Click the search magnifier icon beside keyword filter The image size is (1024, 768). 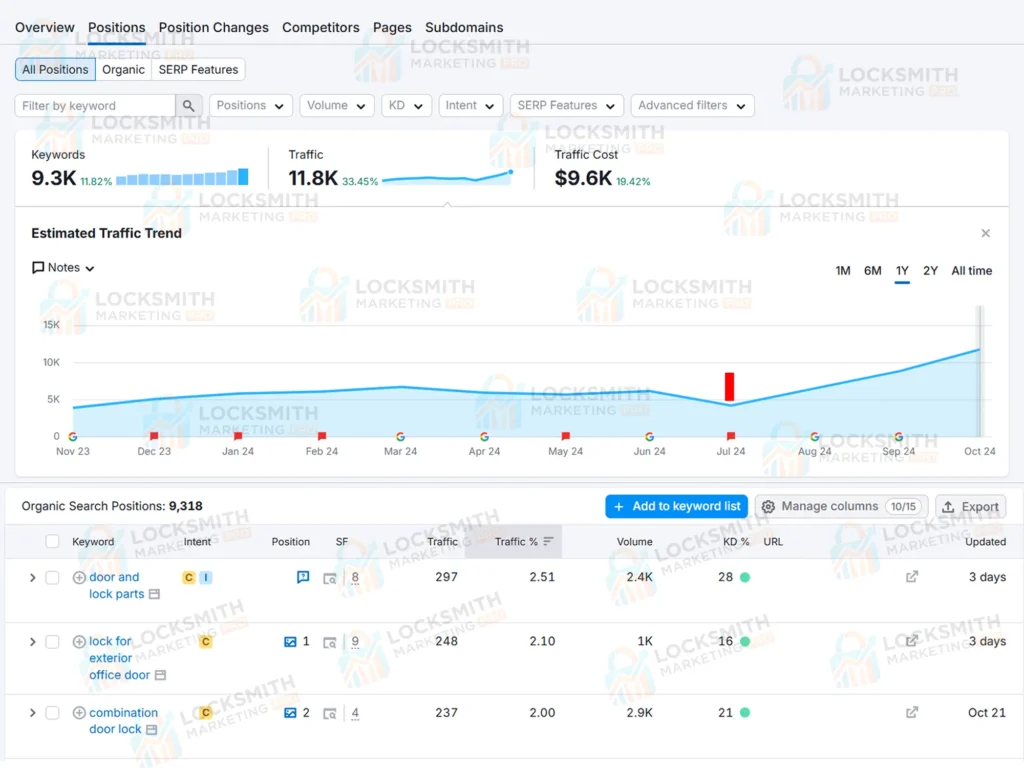pos(189,106)
